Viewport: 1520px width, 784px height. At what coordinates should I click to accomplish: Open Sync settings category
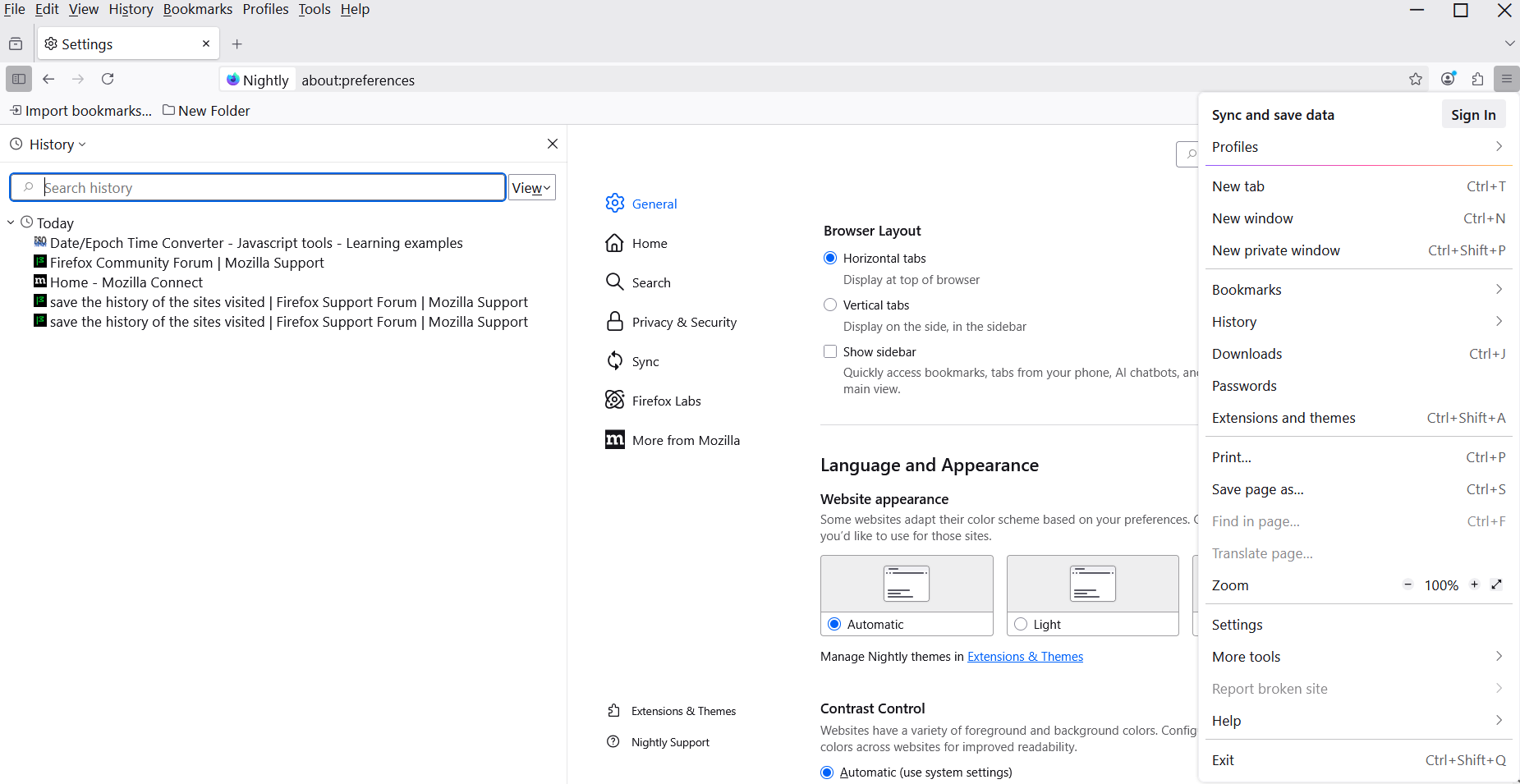point(632,361)
